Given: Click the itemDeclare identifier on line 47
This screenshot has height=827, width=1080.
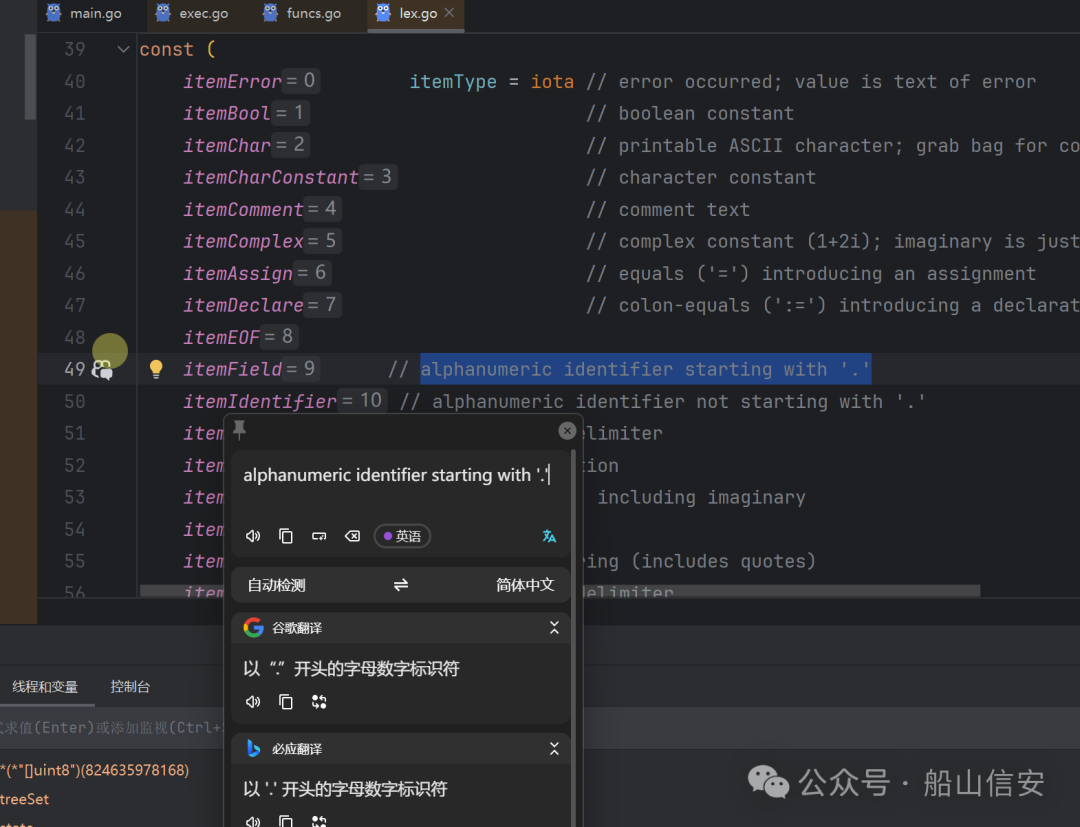Looking at the screenshot, I should (243, 306).
